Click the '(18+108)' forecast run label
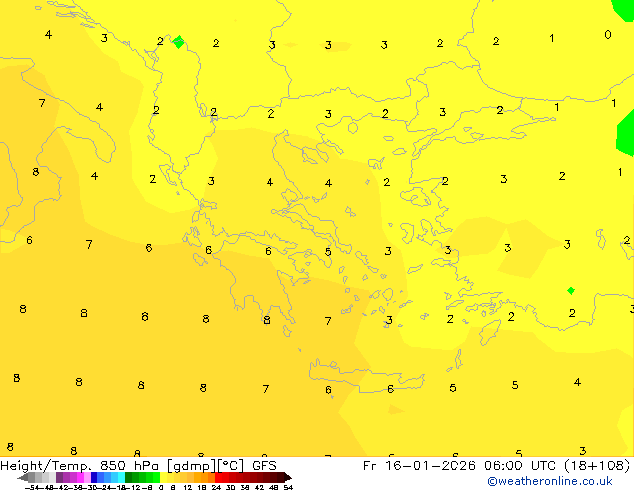The image size is (634, 490). (597, 466)
